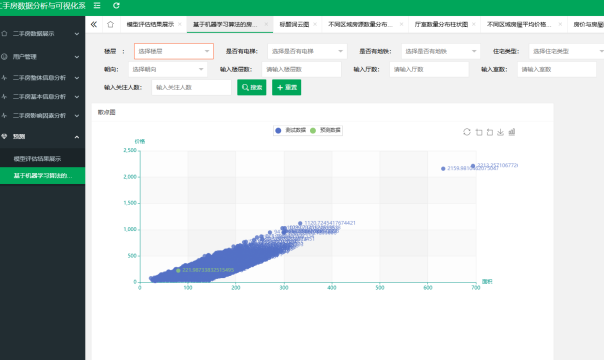
Task: Click the 输入厅数 input field
Action: coord(429,69)
